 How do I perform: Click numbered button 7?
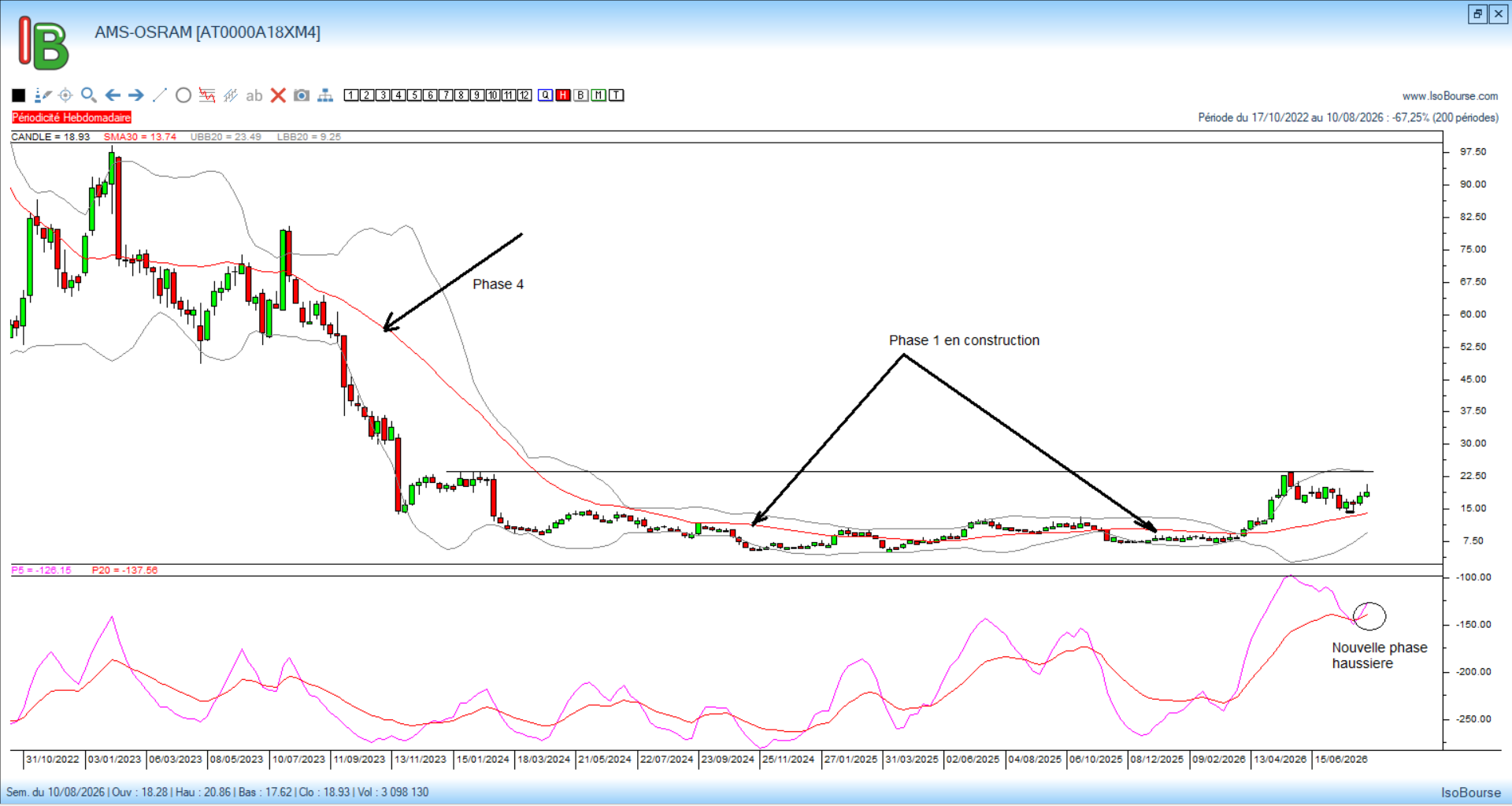point(446,95)
